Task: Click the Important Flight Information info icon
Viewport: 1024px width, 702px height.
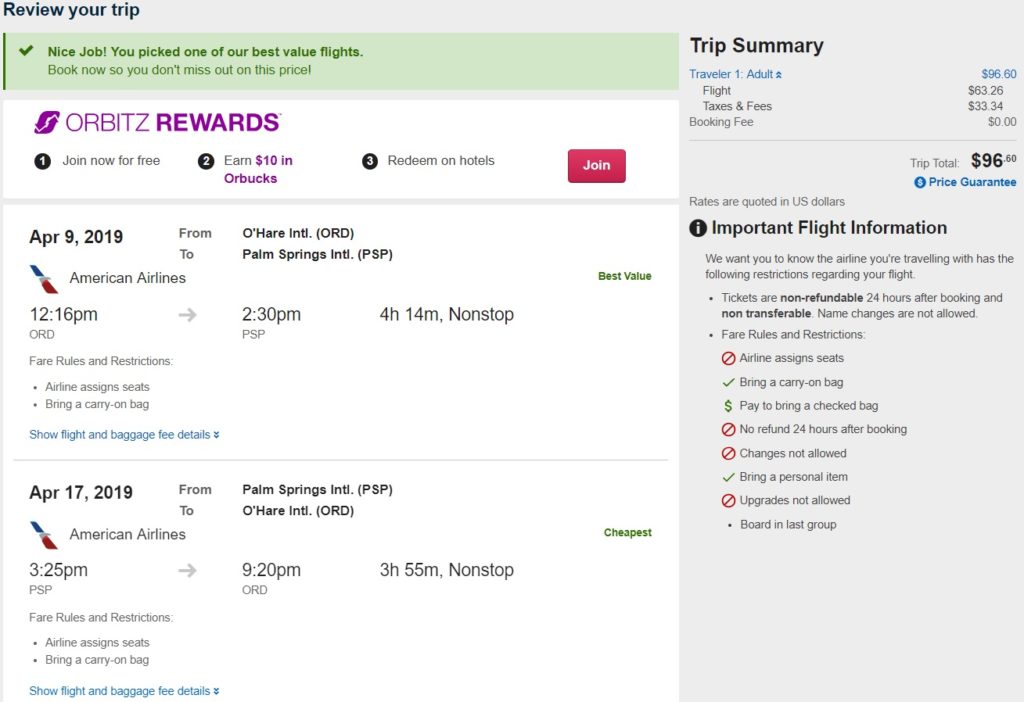Action: 698,228
